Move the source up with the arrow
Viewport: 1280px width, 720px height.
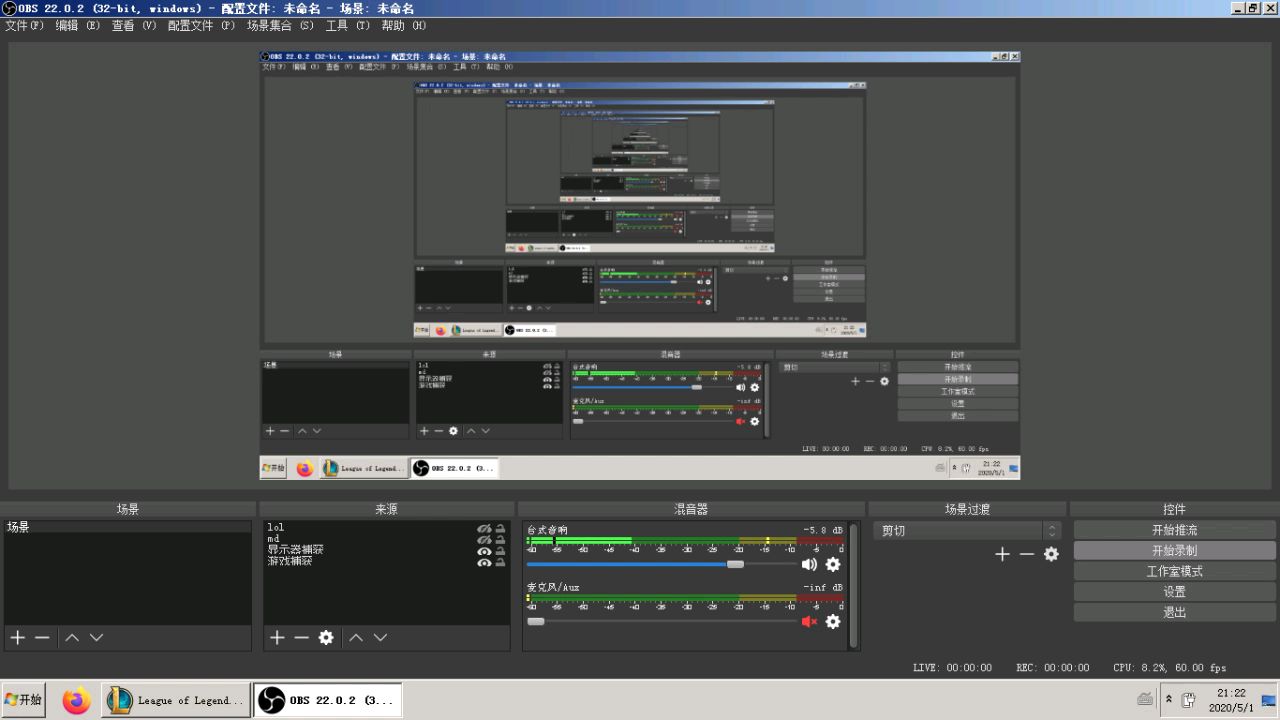coord(356,637)
